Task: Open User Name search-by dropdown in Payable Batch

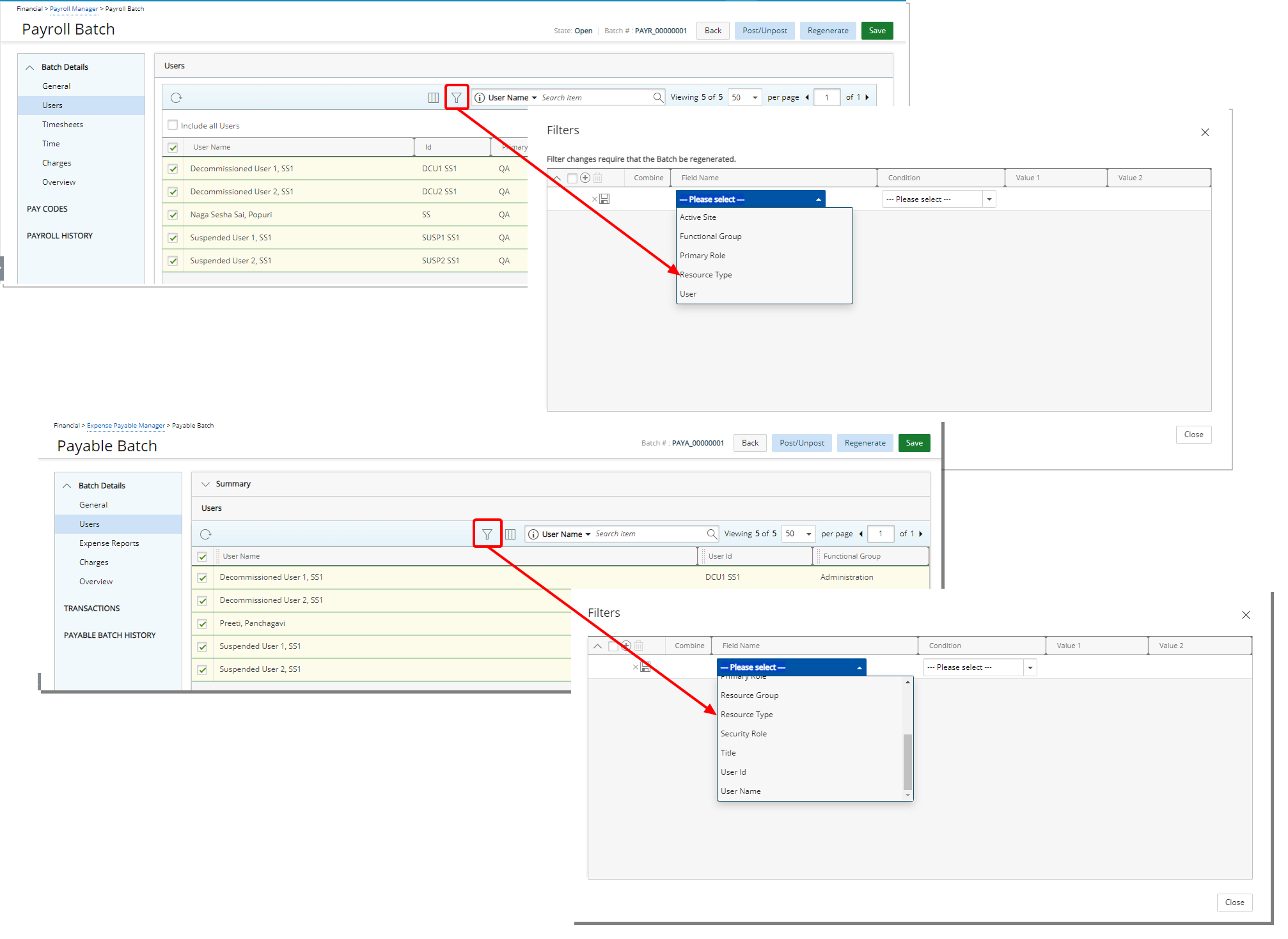Action: (566, 534)
